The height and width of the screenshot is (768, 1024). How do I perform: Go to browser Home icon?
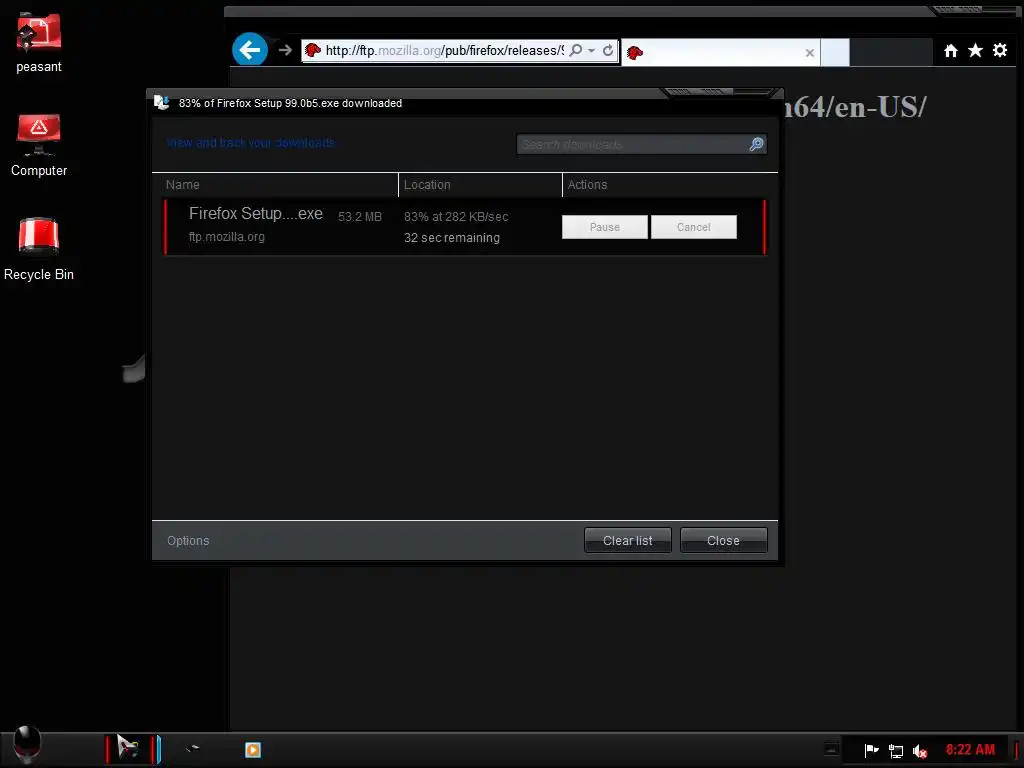pyautogui.click(x=951, y=50)
